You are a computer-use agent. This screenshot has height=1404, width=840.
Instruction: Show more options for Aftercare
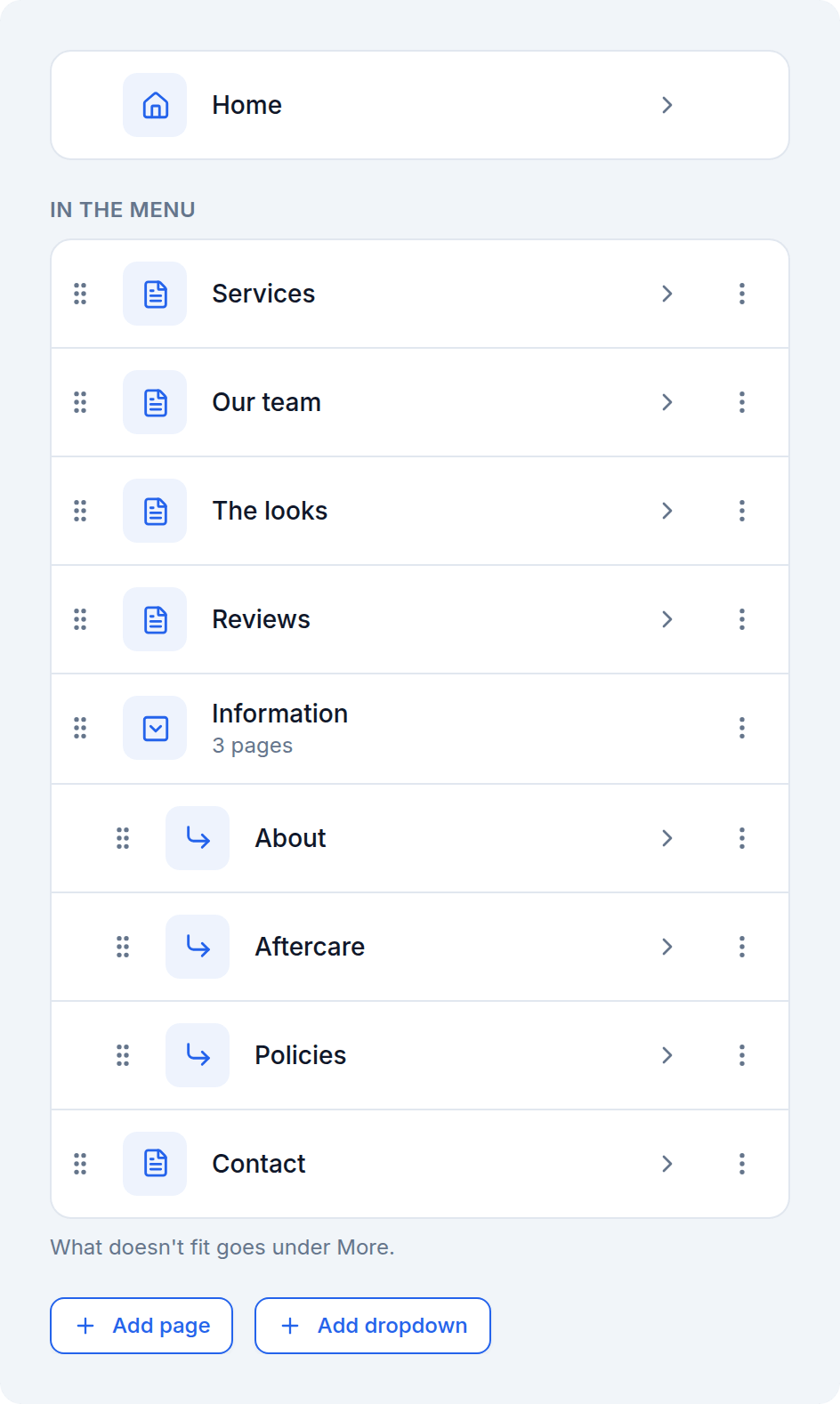(742, 947)
